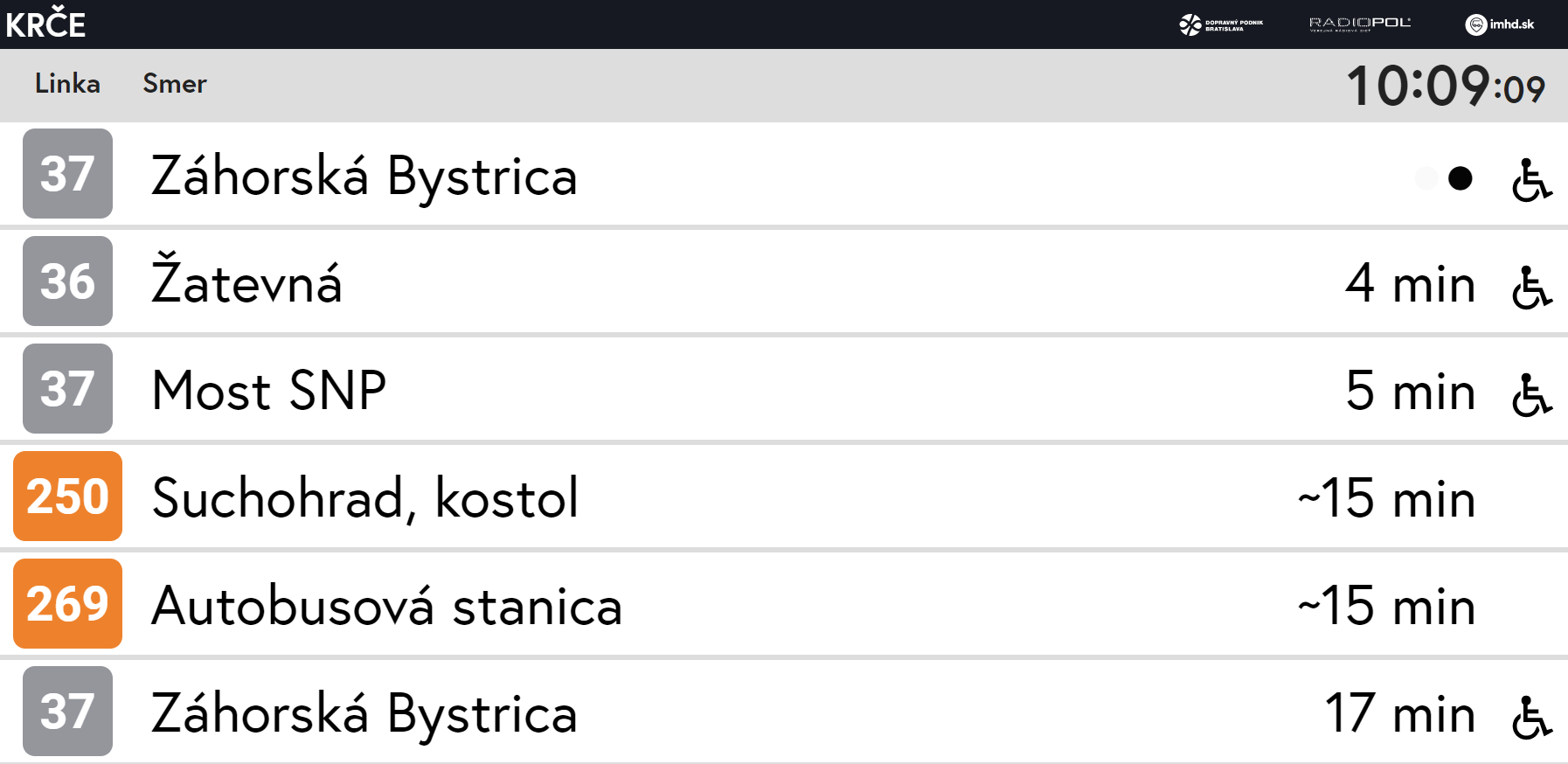
Task: Click wheelchair icon on 17 min row
Action: point(1531,717)
